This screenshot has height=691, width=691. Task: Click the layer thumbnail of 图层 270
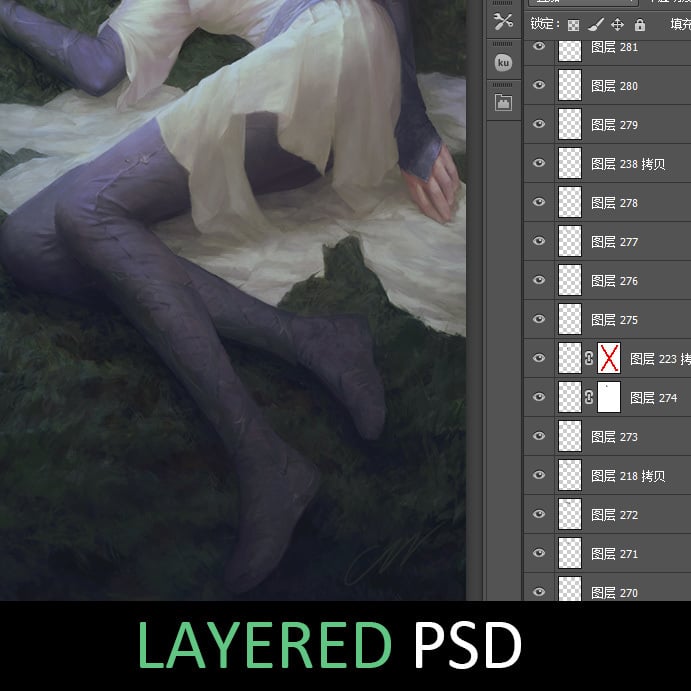click(x=570, y=589)
